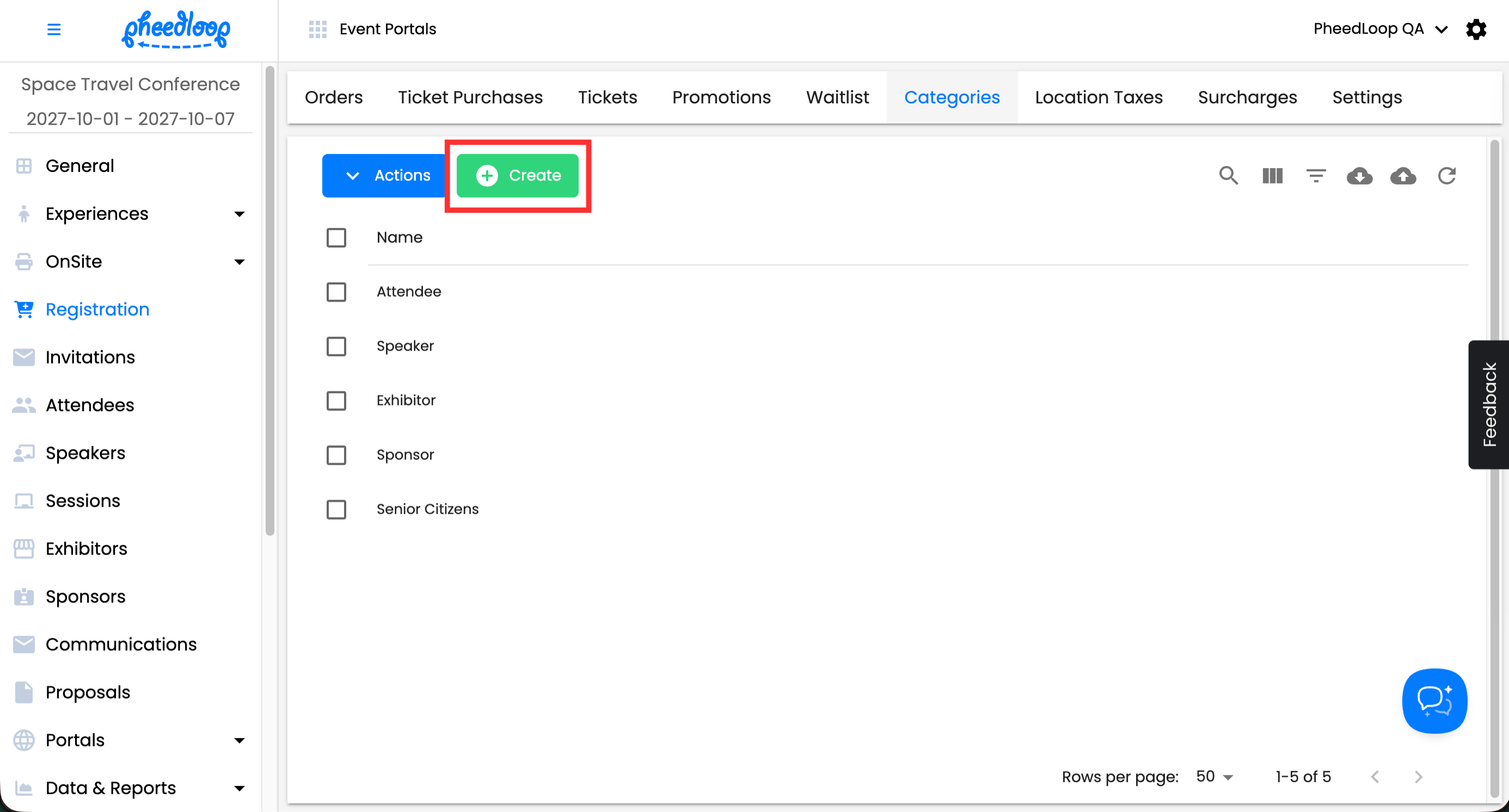Tick the select-all checkbox beside Name

(336, 238)
